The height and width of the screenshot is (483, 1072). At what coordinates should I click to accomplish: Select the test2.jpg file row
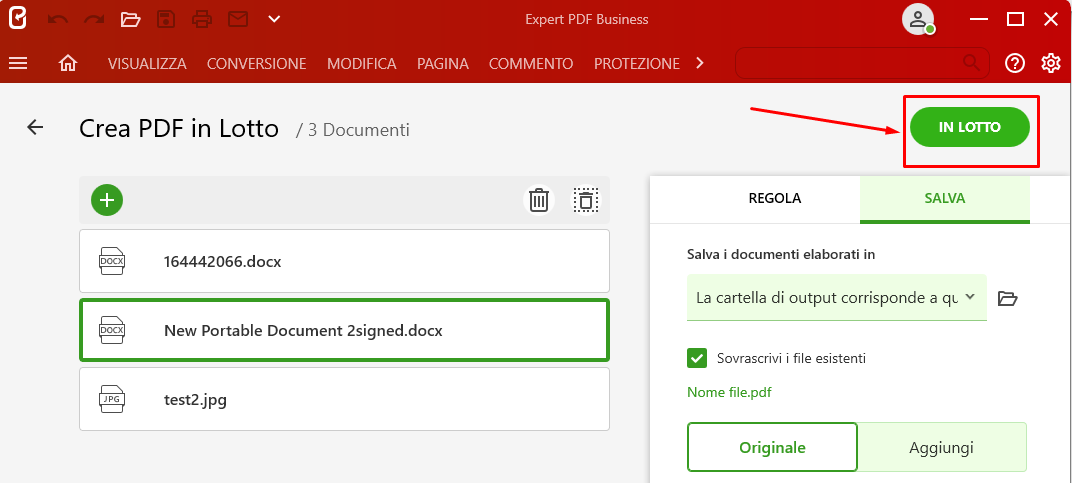tap(345, 399)
